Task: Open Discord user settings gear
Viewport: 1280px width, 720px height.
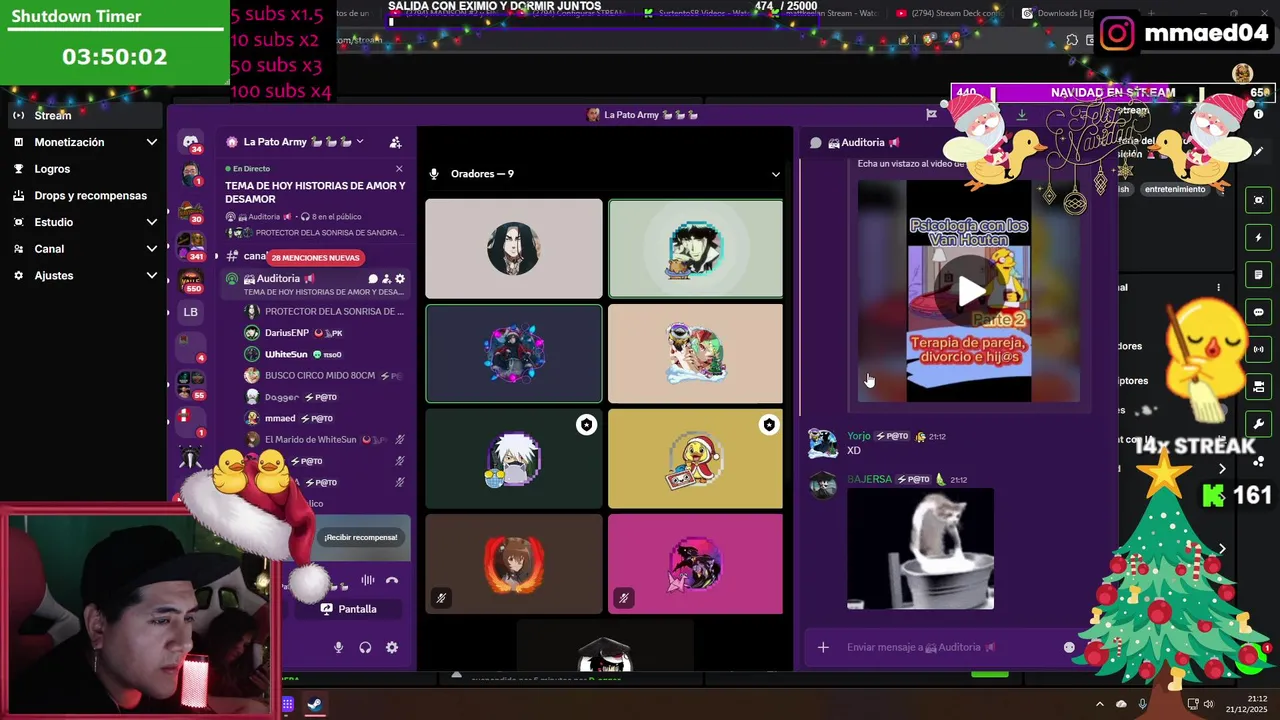Action: point(392,647)
